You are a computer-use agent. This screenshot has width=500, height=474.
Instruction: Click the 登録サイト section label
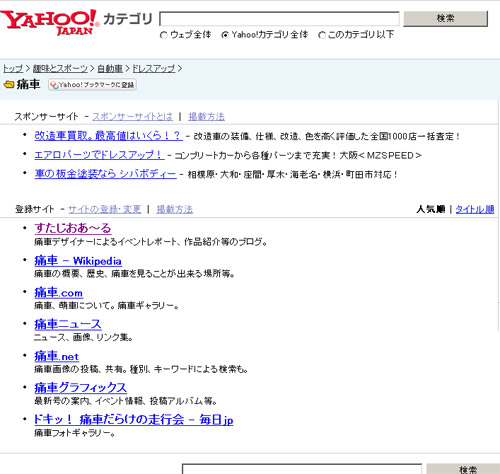[x=34, y=209]
